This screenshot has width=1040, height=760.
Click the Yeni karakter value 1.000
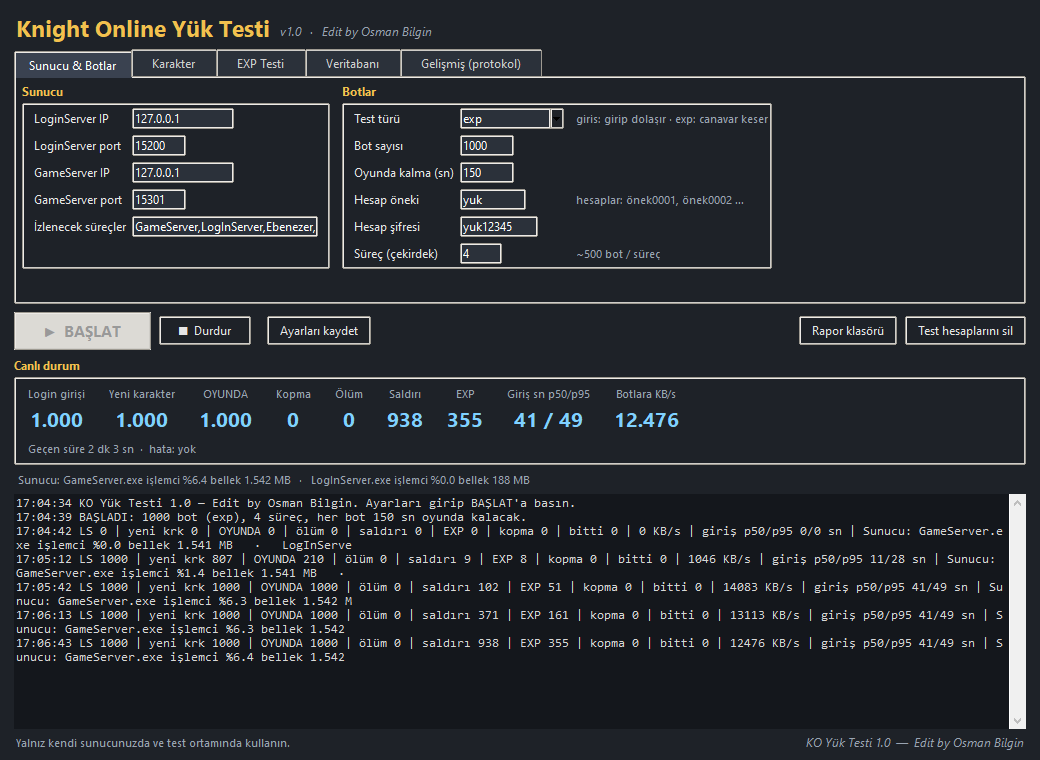coord(142,420)
